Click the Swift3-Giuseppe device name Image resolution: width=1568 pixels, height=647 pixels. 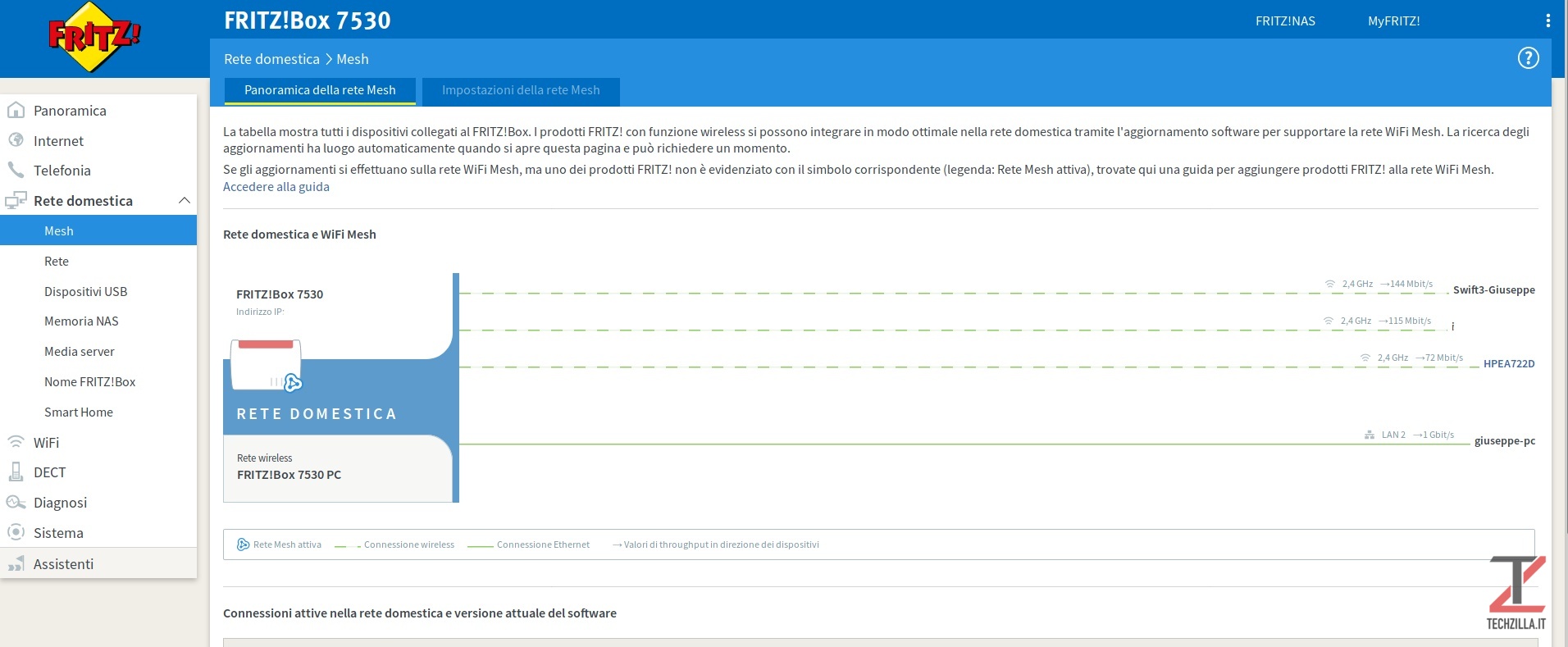(1493, 289)
